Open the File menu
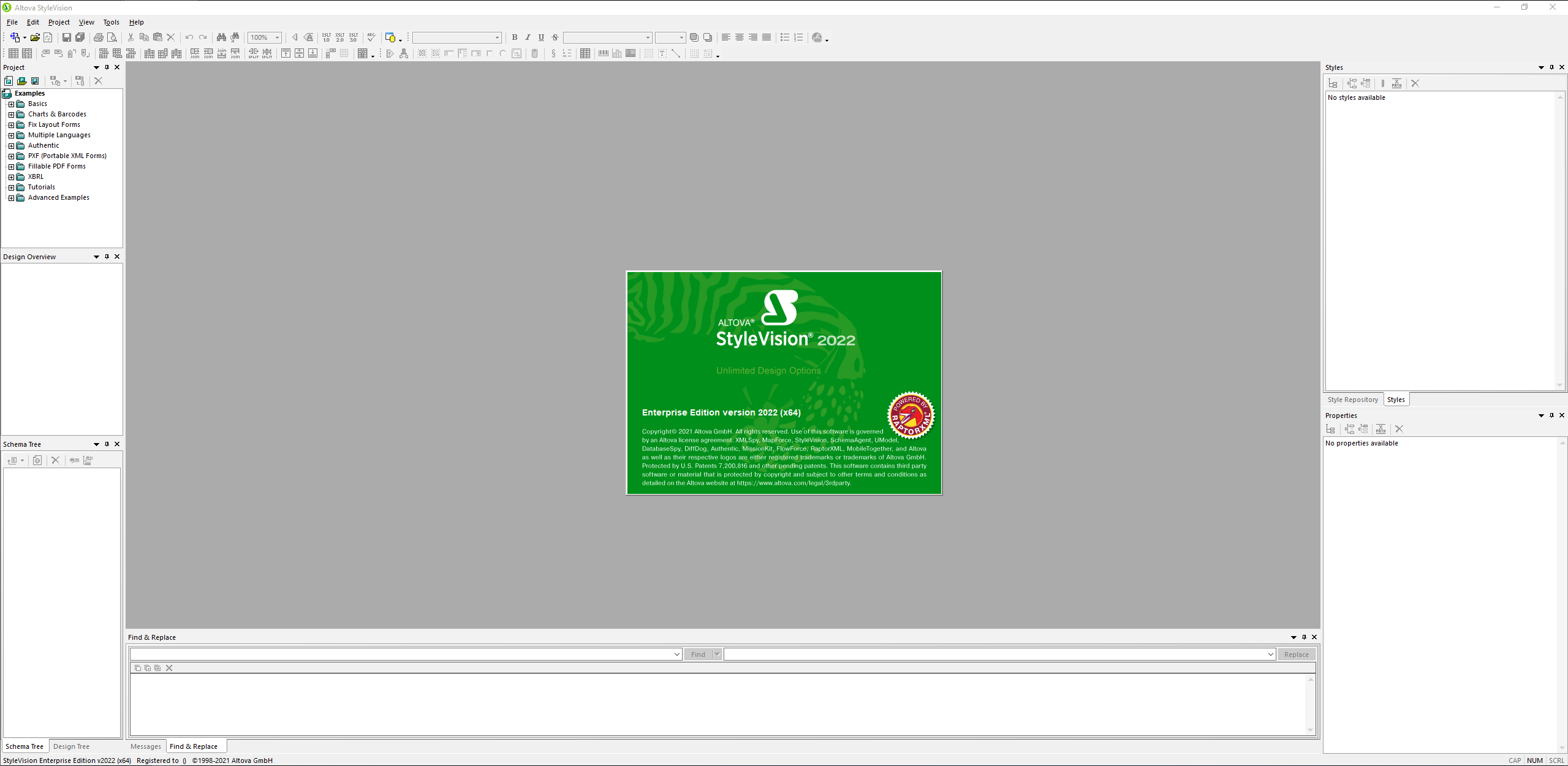This screenshot has height=766, width=1568. point(12,22)
